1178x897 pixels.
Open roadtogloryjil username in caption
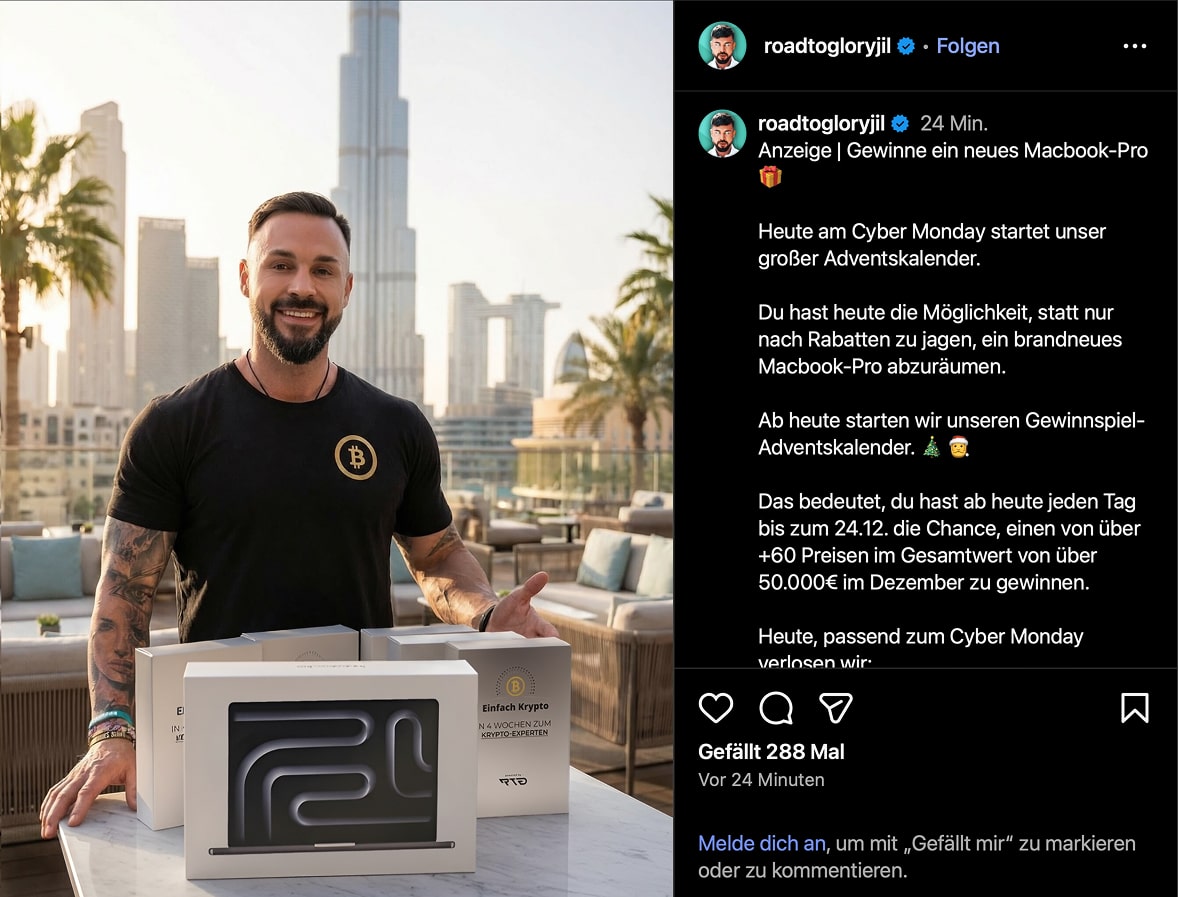tap(821, 123)
